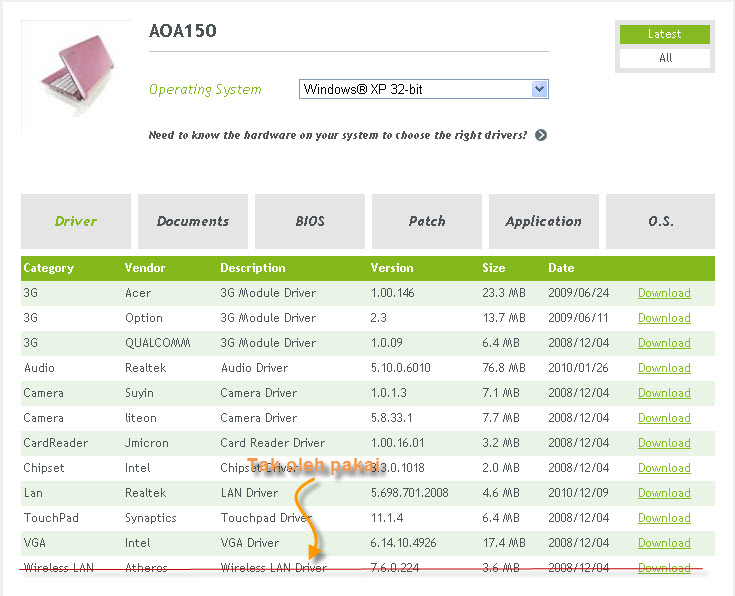Image resolution: width=735 pixels, height=596 pixels.
Task: Click the 2009/06/24 date cell
Action: point(578,293)
